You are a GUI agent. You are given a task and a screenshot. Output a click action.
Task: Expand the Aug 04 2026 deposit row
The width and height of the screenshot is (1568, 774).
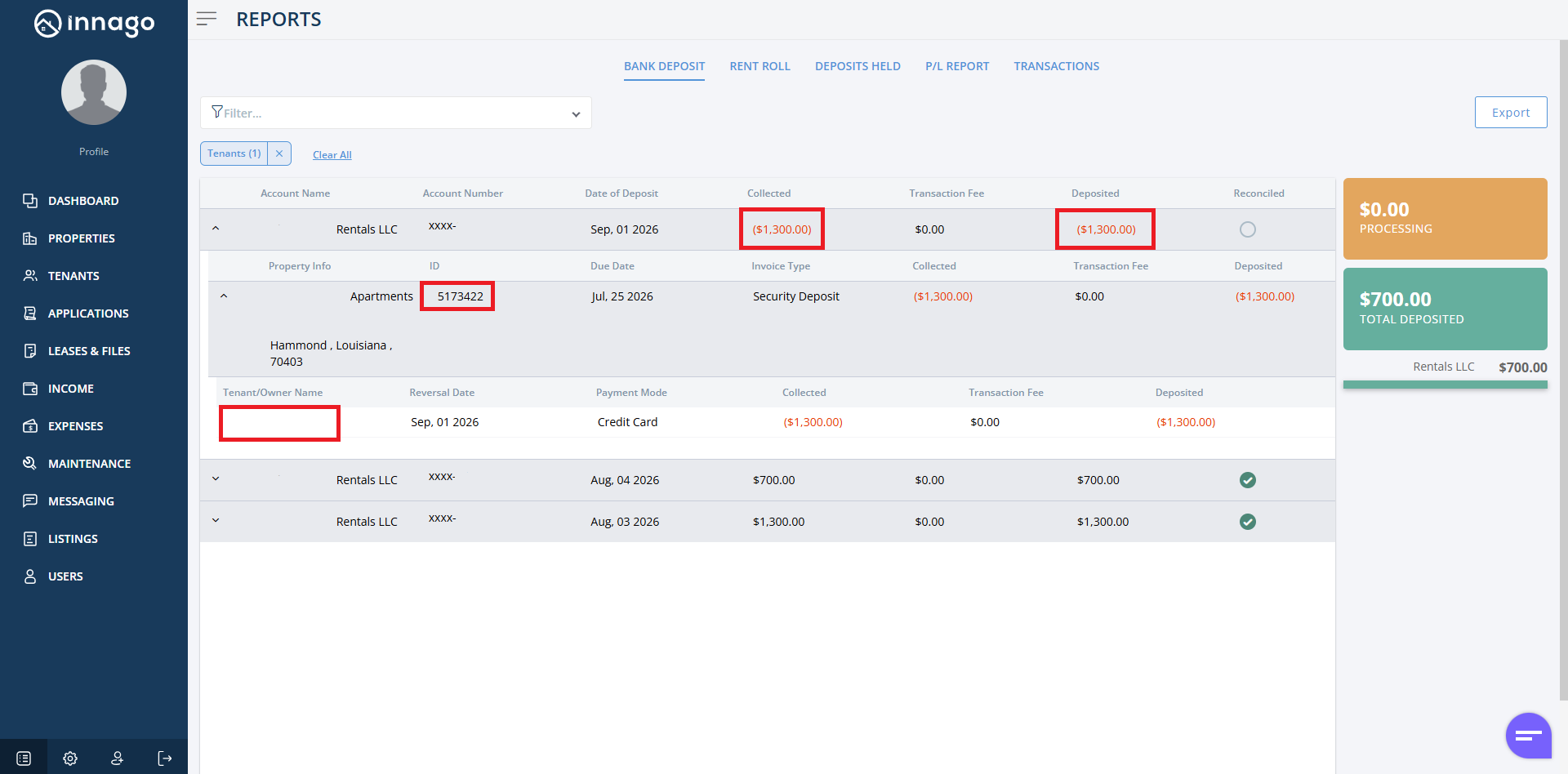click(x=216, y=479)
